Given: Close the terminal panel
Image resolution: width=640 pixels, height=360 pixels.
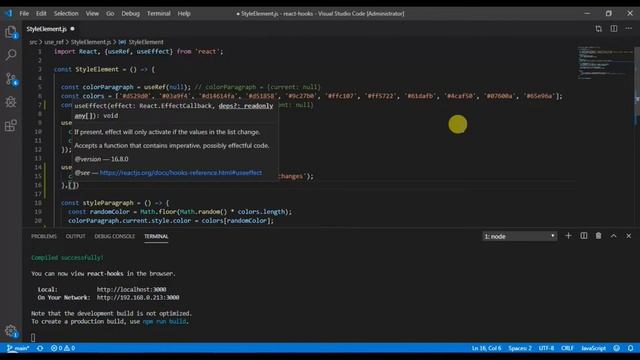Looking at the screenshot, I should coord(629,236).
